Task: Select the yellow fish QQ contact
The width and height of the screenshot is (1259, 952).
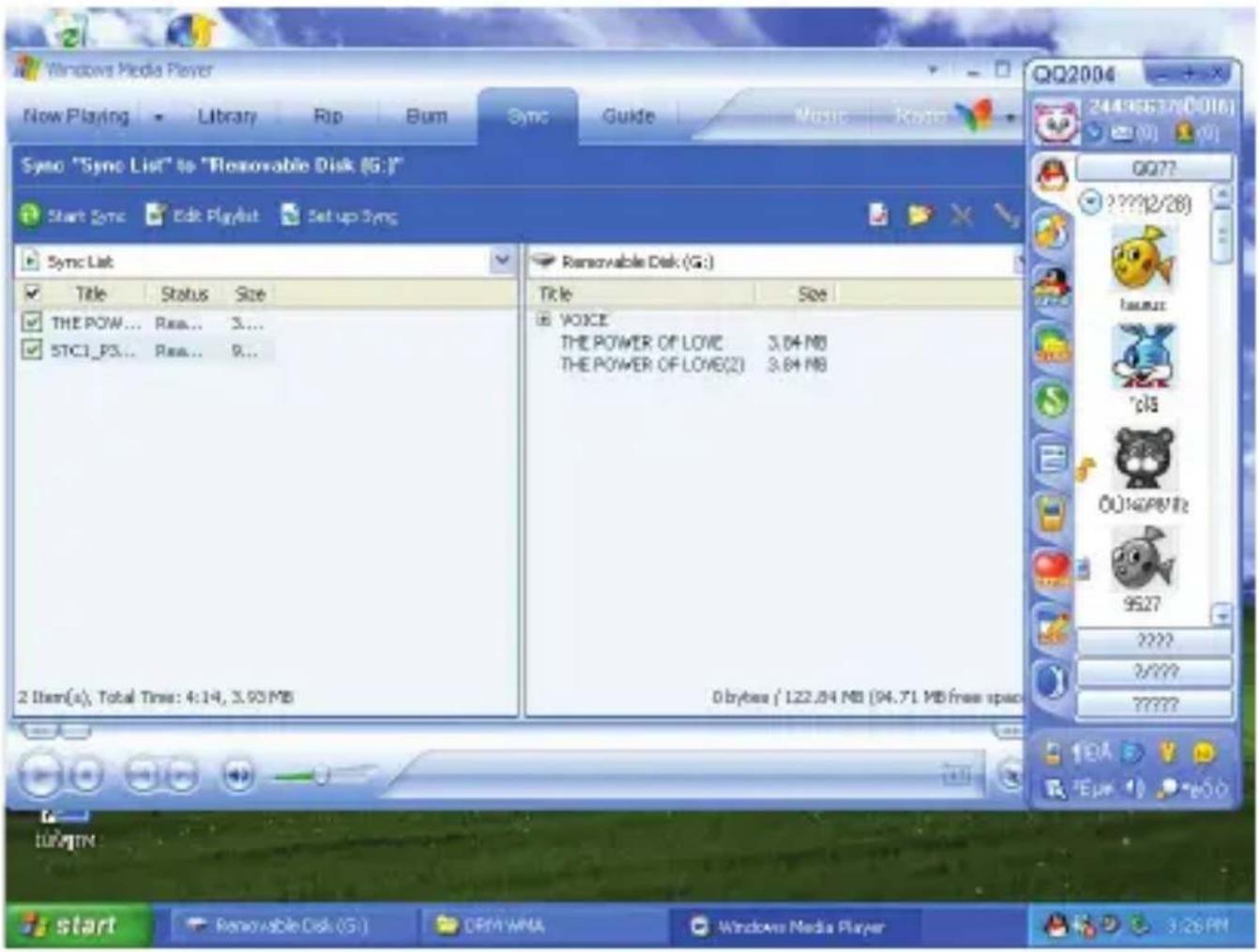Action: pyautogui.click(x=1142, y=260)
